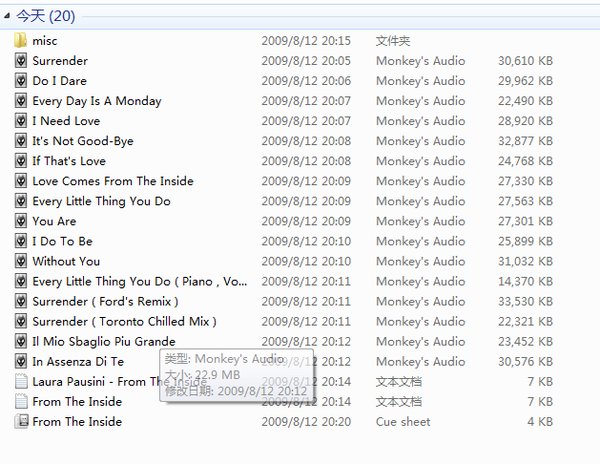Click the Do I Dare file icon

[21, 81]
